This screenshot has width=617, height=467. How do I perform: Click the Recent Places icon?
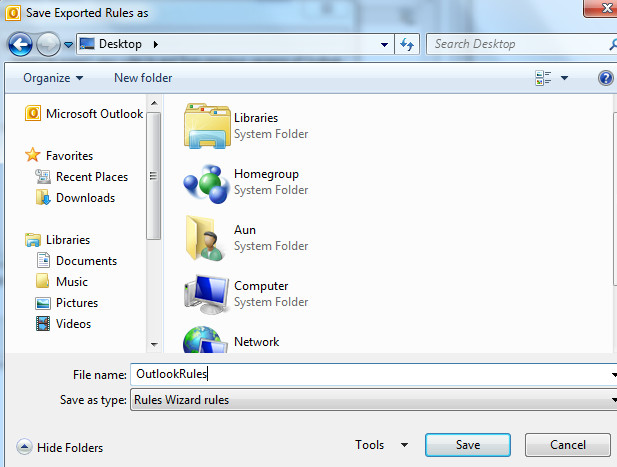tap(43, 176)
